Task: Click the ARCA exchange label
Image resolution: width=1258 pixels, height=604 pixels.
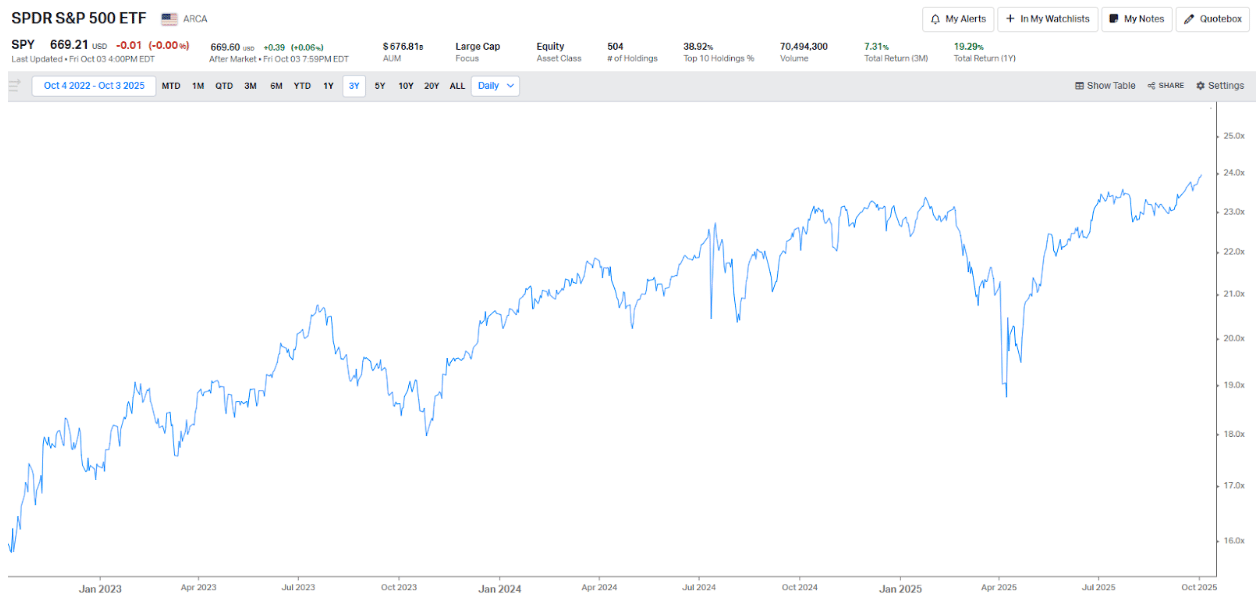Action: 196,19
